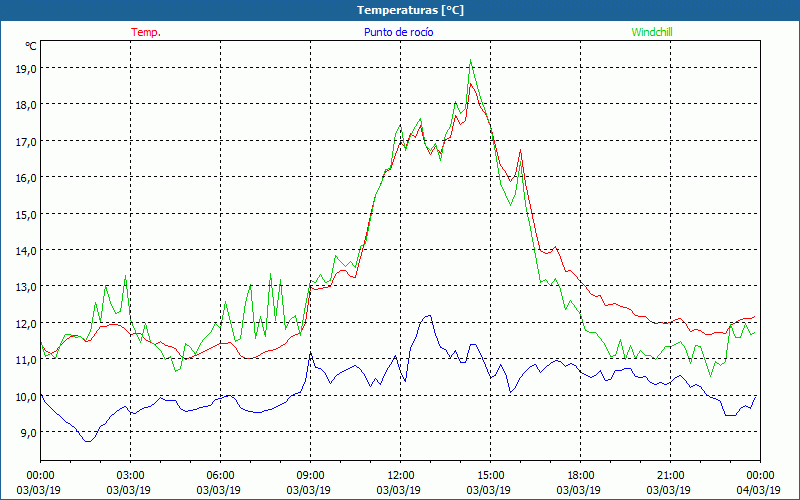Click the blue Punto de rocío legend label
The height and width of the screenshot is (500, 800).
click(x=398, y=32)
